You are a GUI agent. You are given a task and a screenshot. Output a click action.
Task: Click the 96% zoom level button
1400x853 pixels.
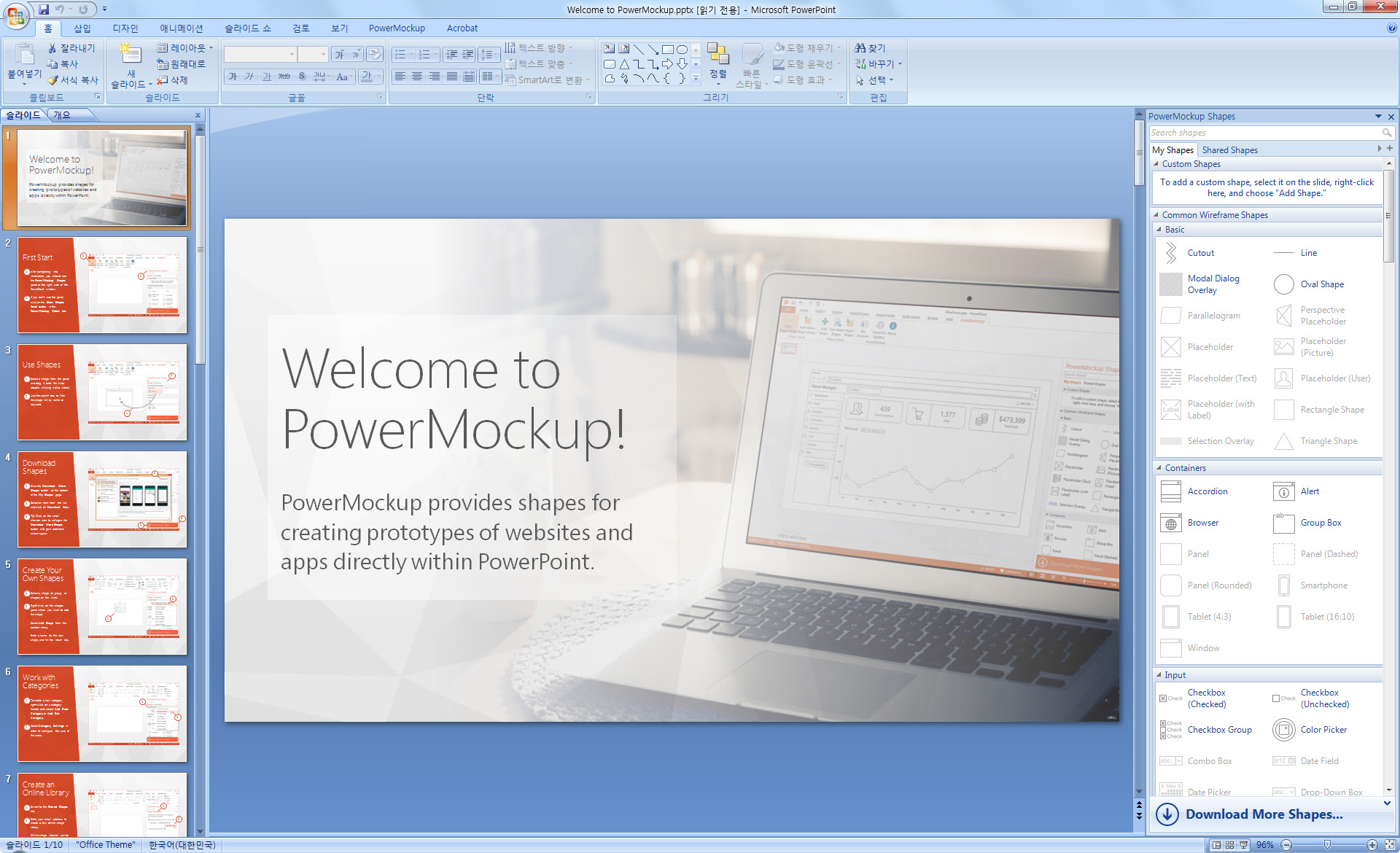coord(1265,845)
